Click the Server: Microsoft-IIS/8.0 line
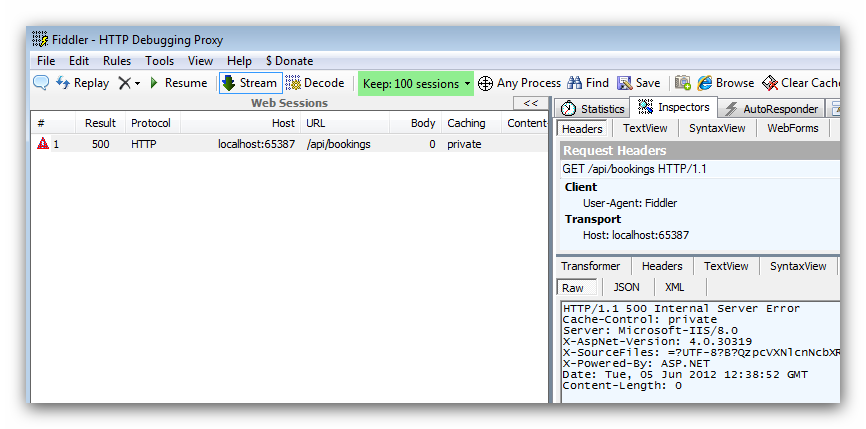This screenshot has width=866, height=429. click(x=650, y=331)
